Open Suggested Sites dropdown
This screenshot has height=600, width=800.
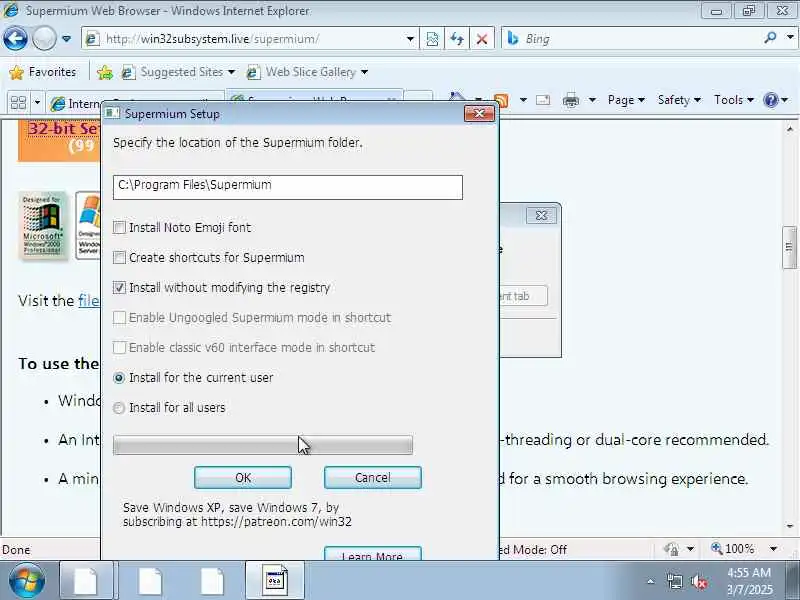[178, 72]
